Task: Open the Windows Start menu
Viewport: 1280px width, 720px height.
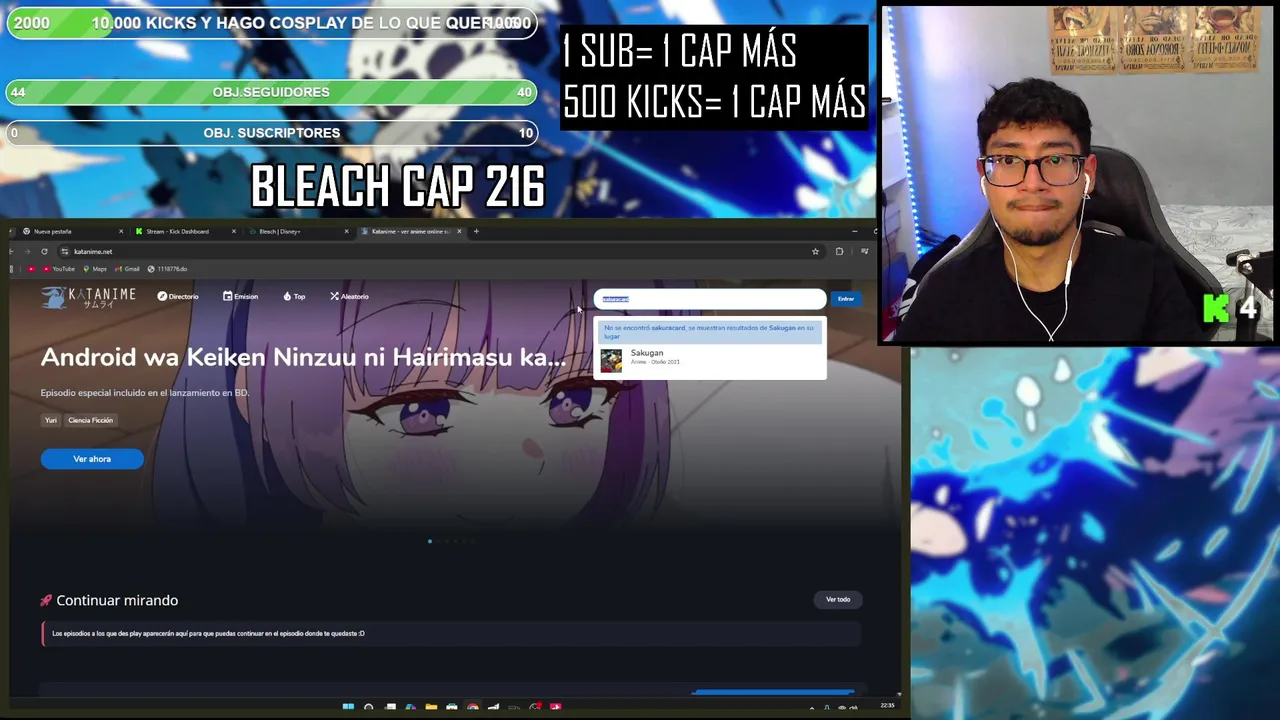Action: [x=348, y=707]
